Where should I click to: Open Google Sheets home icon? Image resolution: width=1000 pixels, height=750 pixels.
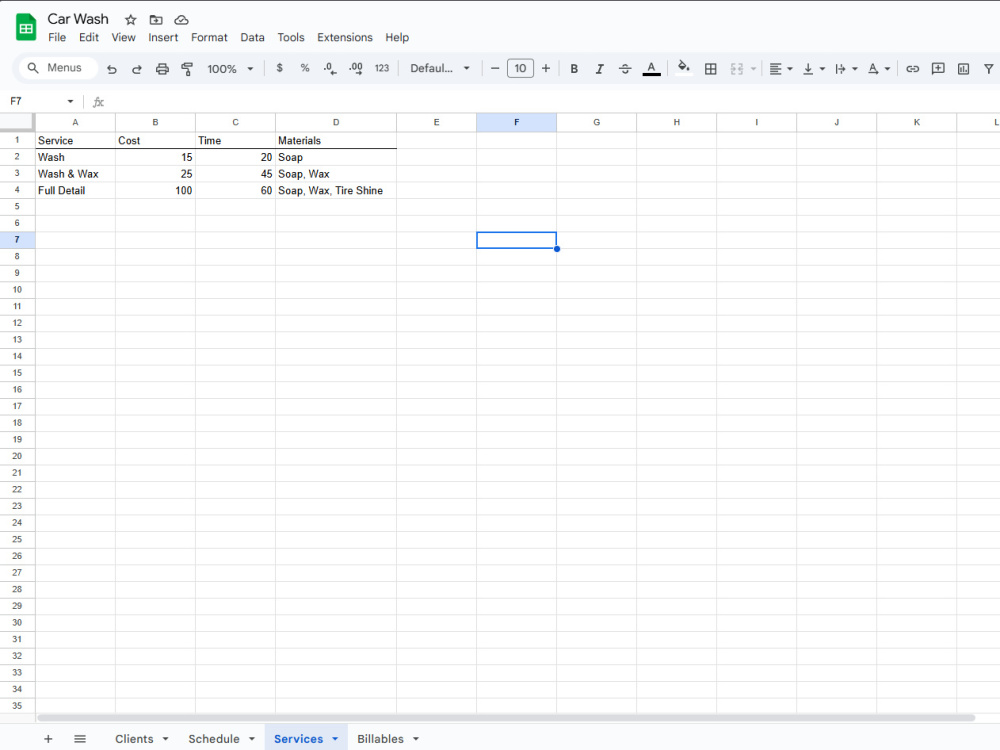(x=26, y=27)
